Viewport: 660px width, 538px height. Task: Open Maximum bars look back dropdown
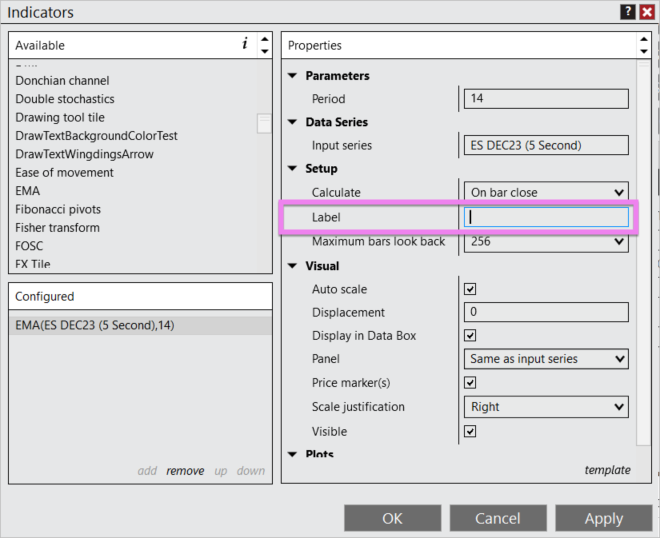click(x=546, y=242)
